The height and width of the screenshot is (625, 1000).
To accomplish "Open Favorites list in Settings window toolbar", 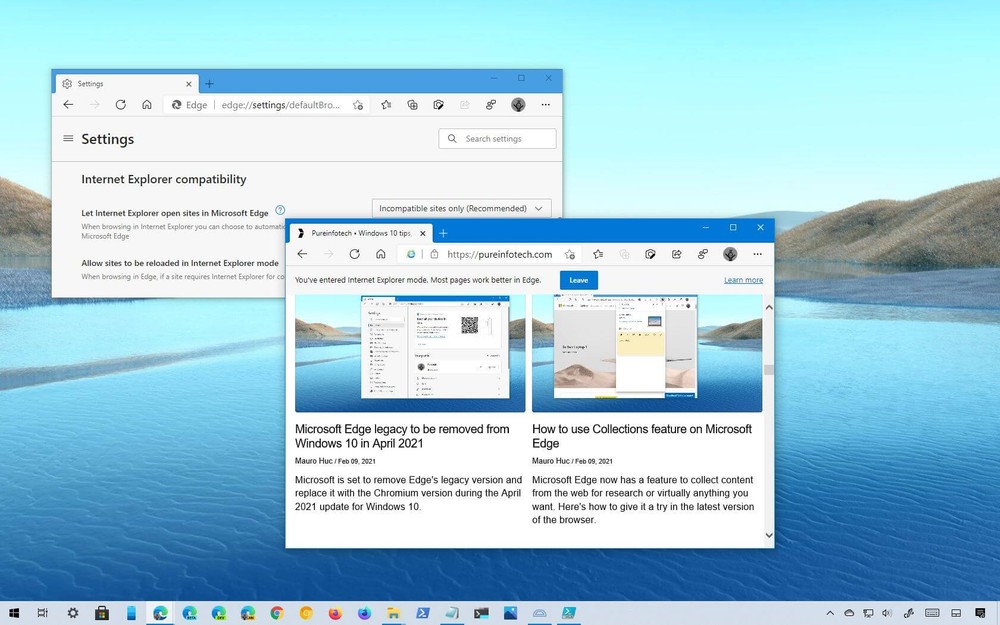I will click(x=386, y=105).
